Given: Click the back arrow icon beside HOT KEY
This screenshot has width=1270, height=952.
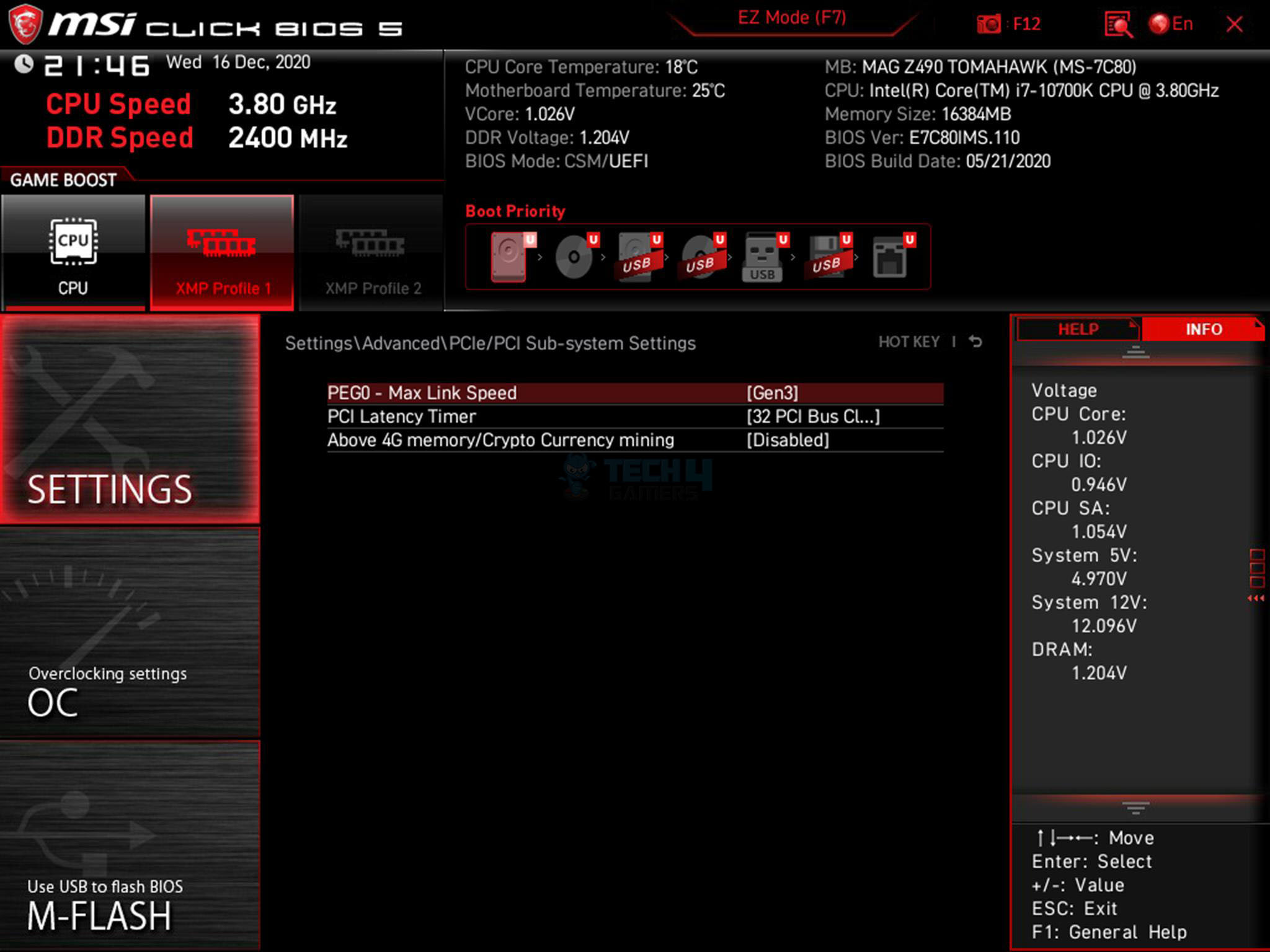Looking at the screenshot, I should 975,342.
